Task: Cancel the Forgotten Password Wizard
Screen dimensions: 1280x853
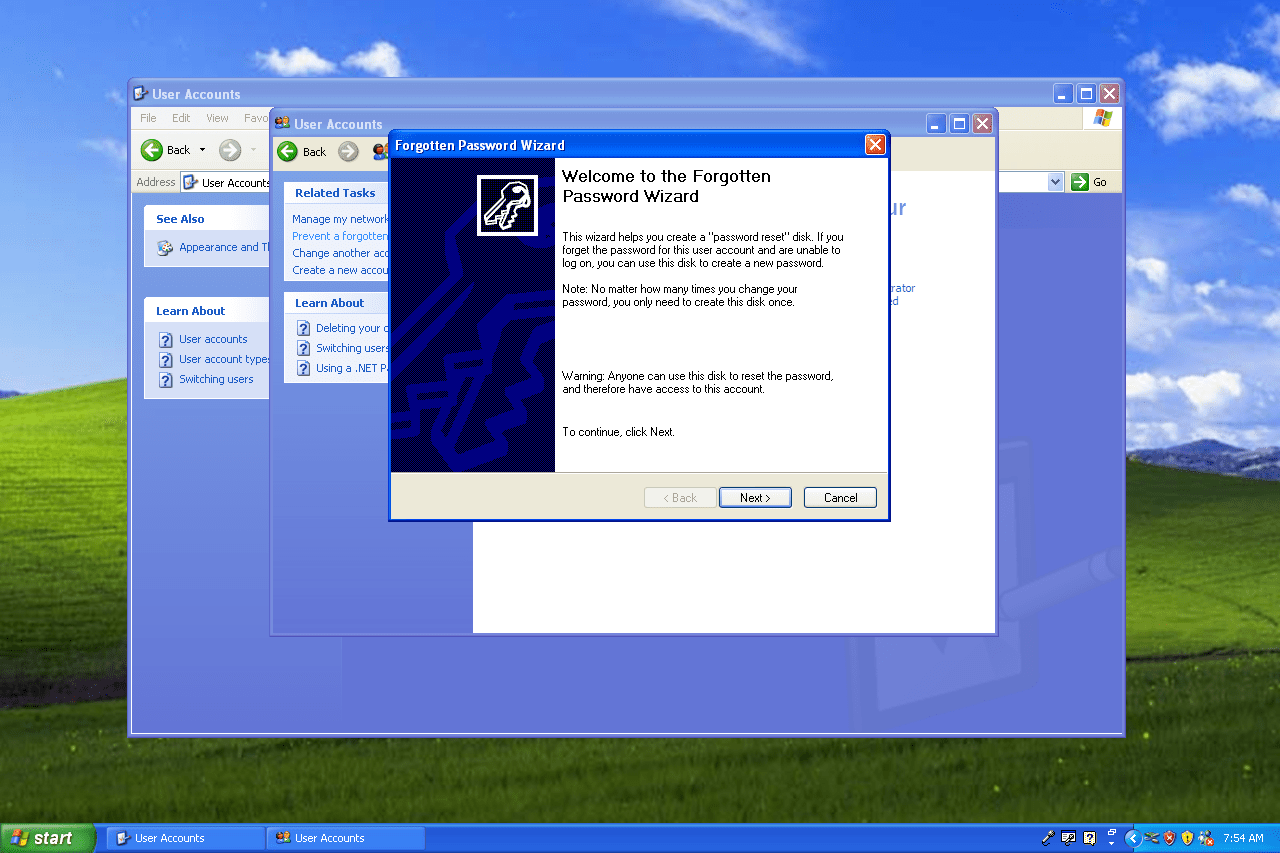Action: pos(840,497)
